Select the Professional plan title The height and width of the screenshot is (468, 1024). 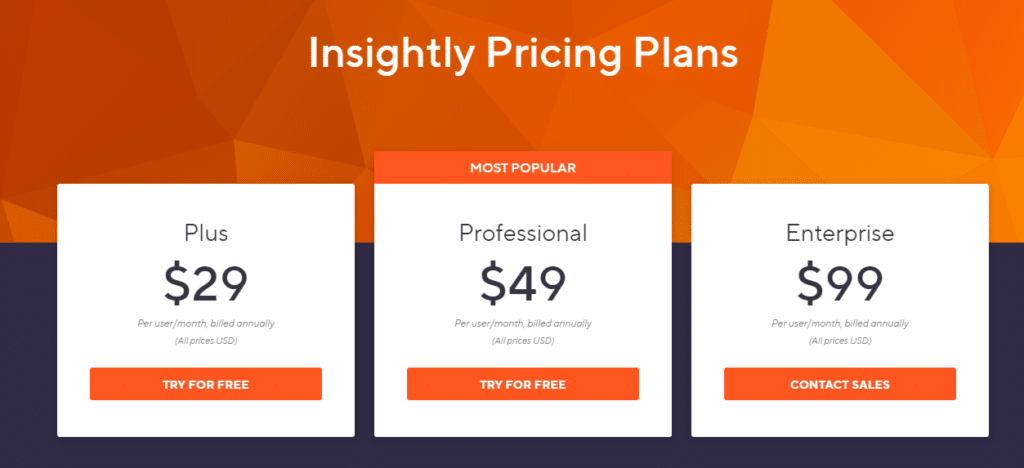(x=522, y=233)
